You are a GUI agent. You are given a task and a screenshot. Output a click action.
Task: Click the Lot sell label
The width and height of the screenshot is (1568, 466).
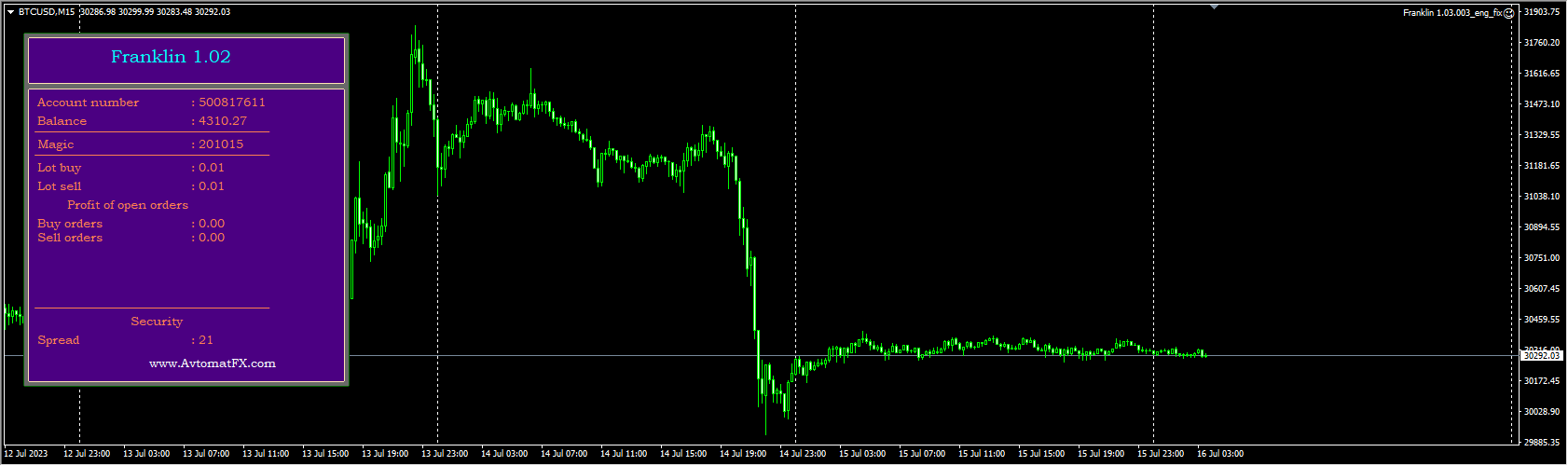[60, 186]
